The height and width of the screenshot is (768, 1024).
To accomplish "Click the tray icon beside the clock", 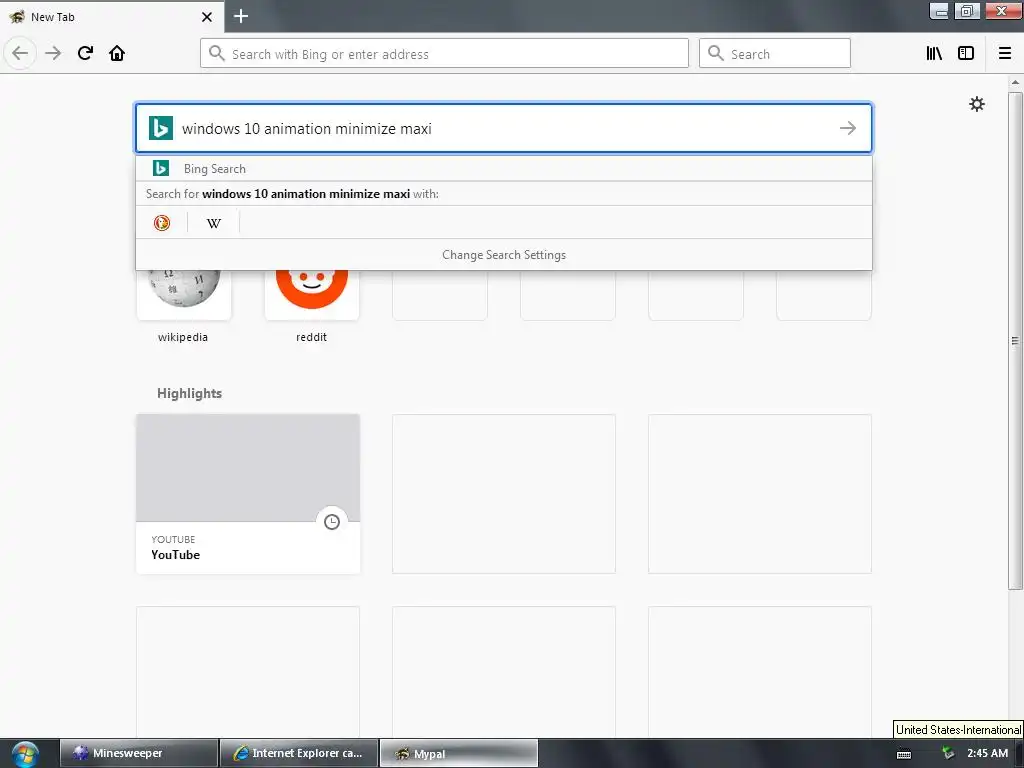I will point(948,753).
